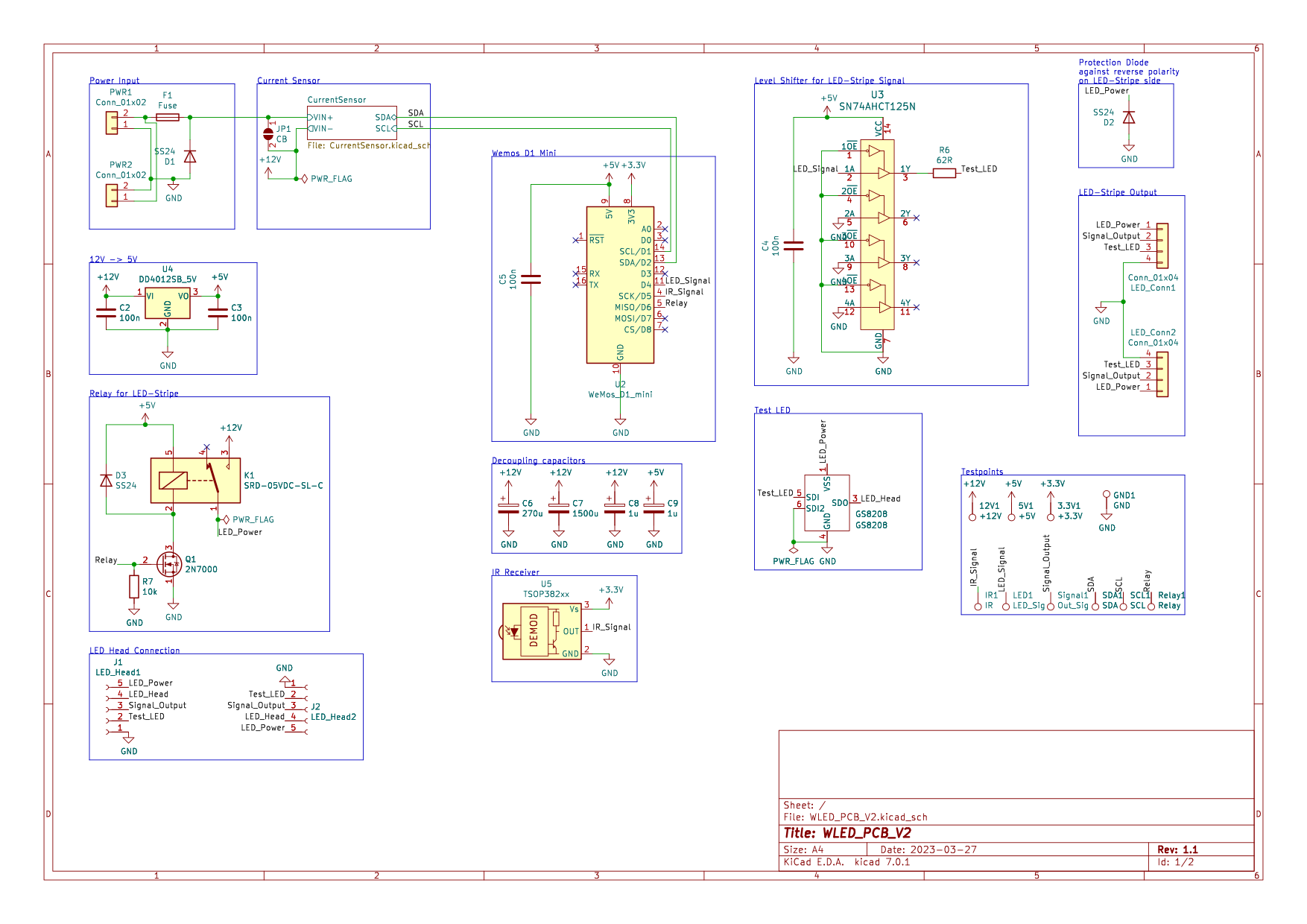Select capacitor C5 100n
1307x924 pixels.
point(531,279)
